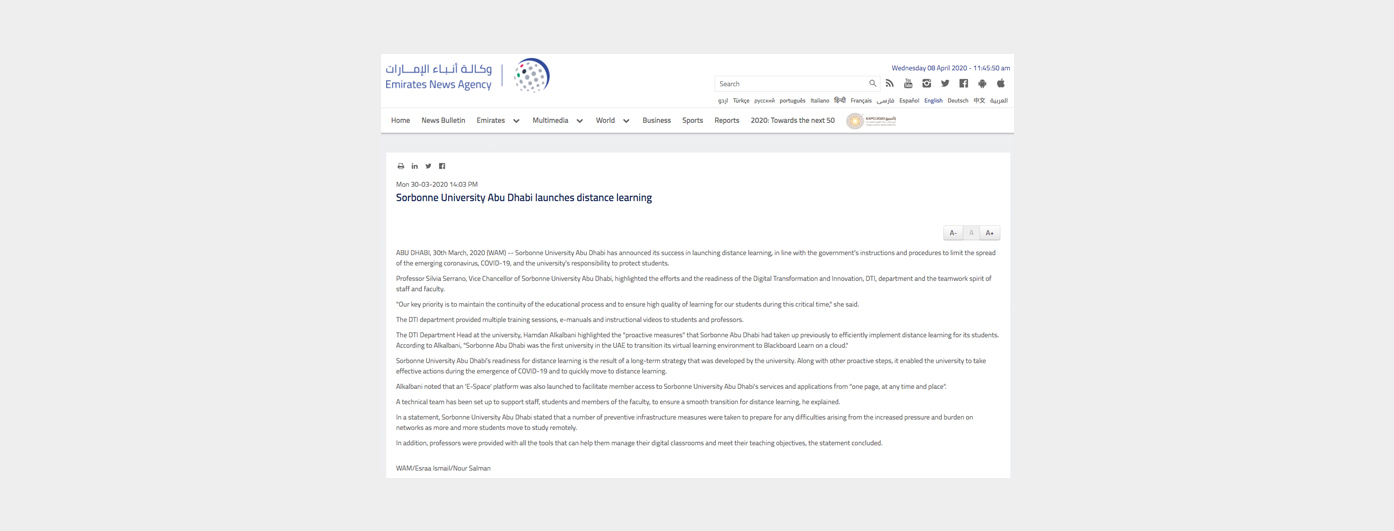Screen dimensions: 1394x531
Task: Print the article using the printer icon
Action: coord(401,166)
